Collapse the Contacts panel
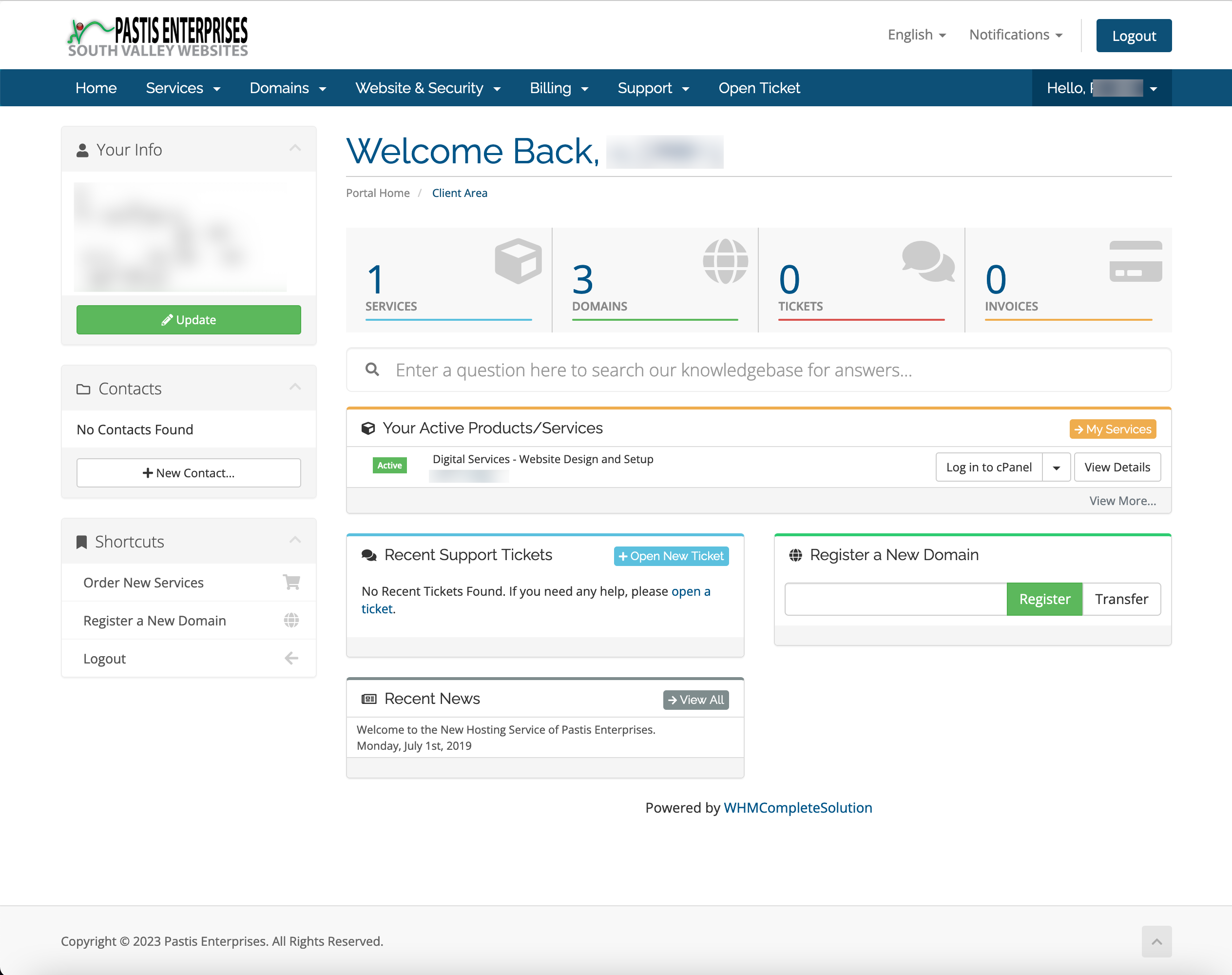The width and height of the screenshot is (1232, 975). click(x=295, y=387)
